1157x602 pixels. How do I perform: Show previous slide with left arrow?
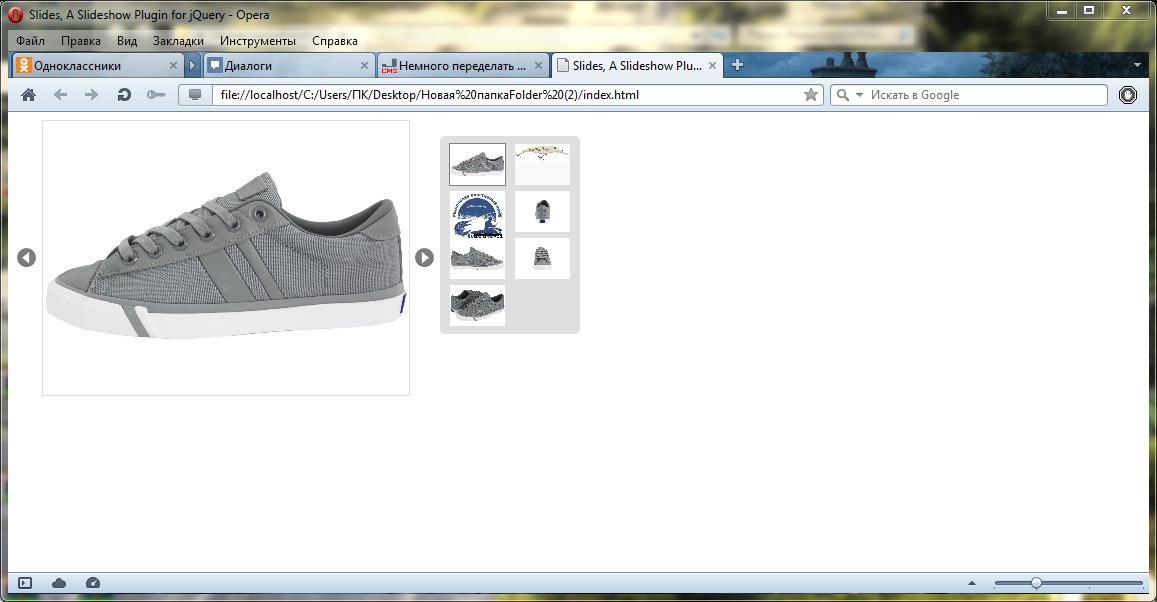(x=27, y=257)
